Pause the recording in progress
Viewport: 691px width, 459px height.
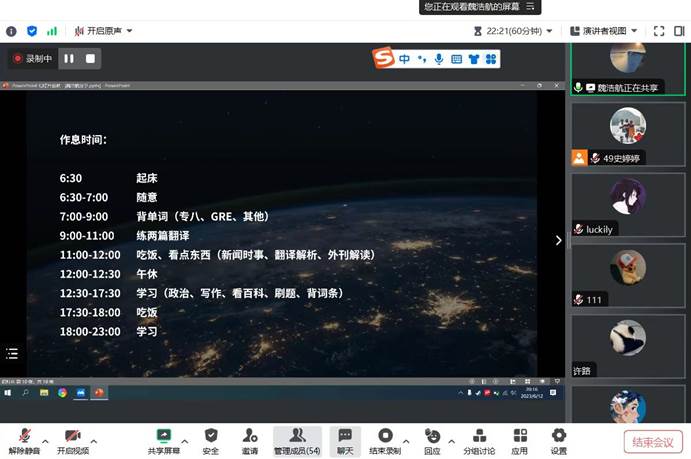(x=69, y=59)
